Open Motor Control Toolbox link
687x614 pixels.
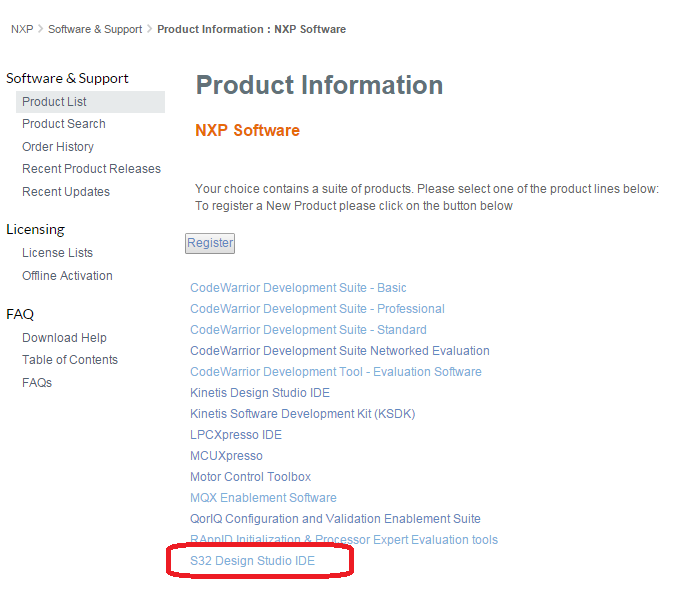[250, 477]
